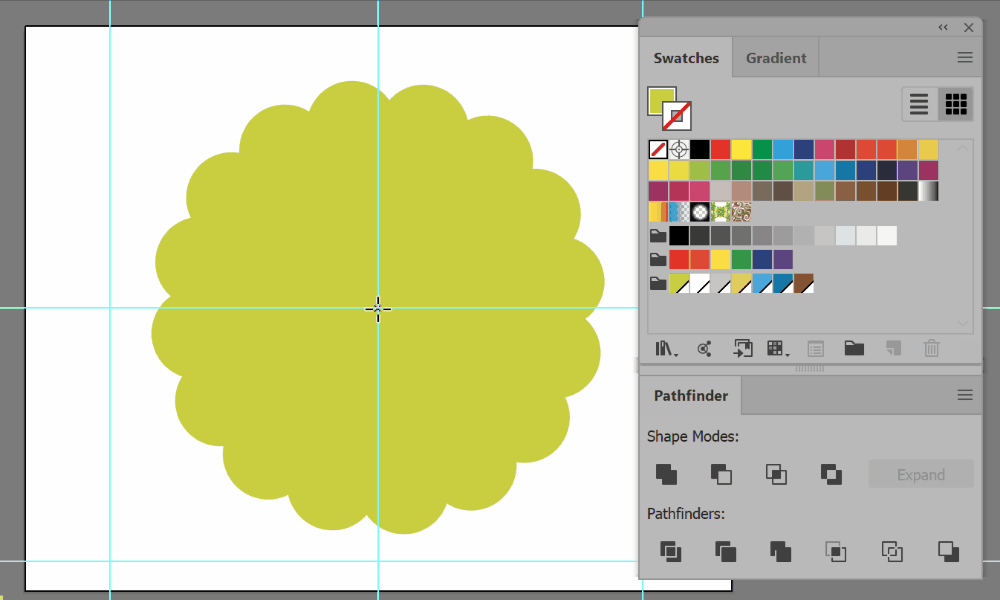Viewport: 1000px width, 600px height.
Task: Open the Swatch Libraries menu
Action: pyautogui.click(x=666, y=349)
